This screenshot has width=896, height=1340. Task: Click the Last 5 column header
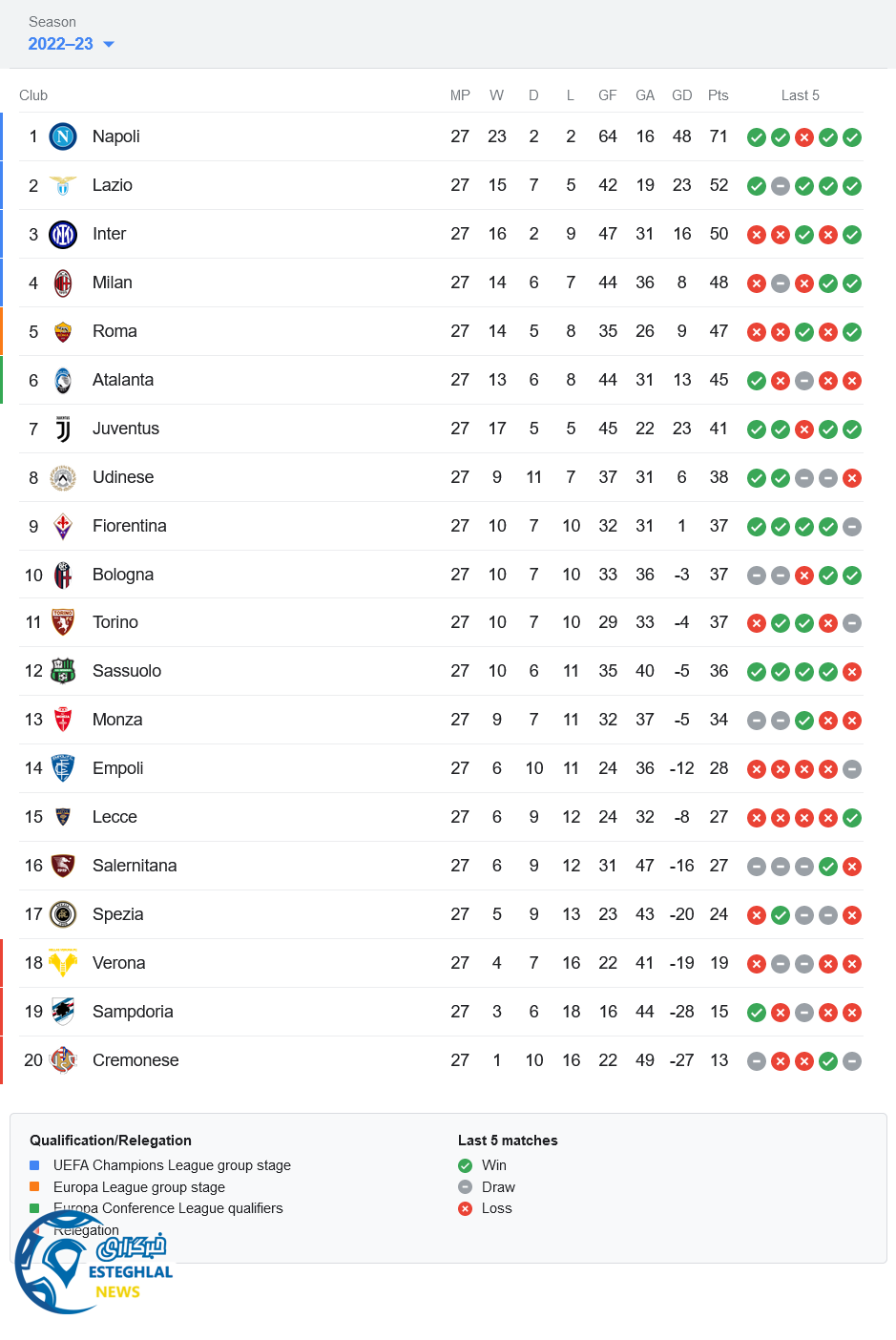click(x=800, y=95)
